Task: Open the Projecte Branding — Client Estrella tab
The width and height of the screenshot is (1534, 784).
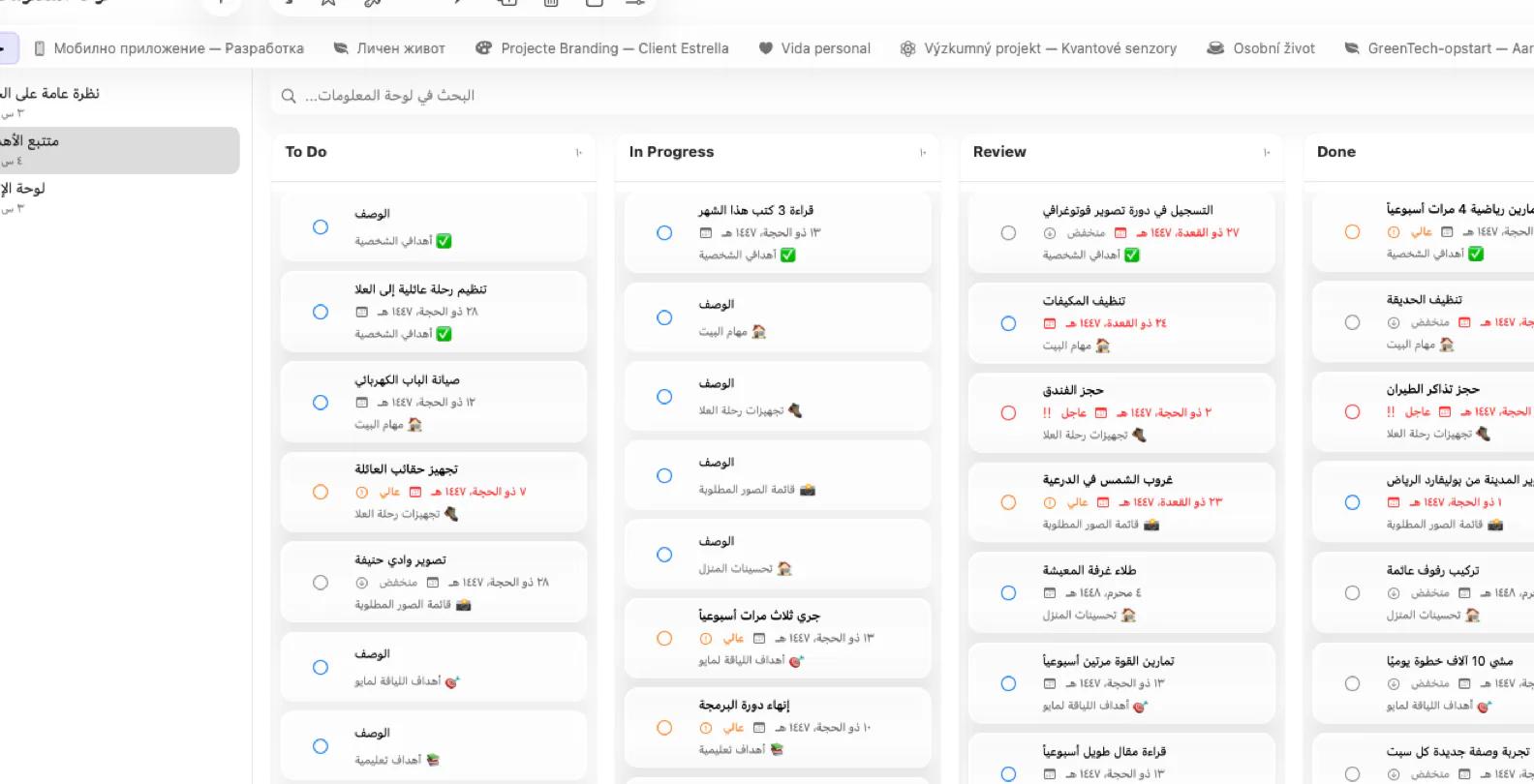Action: click(x=601, y=48)
